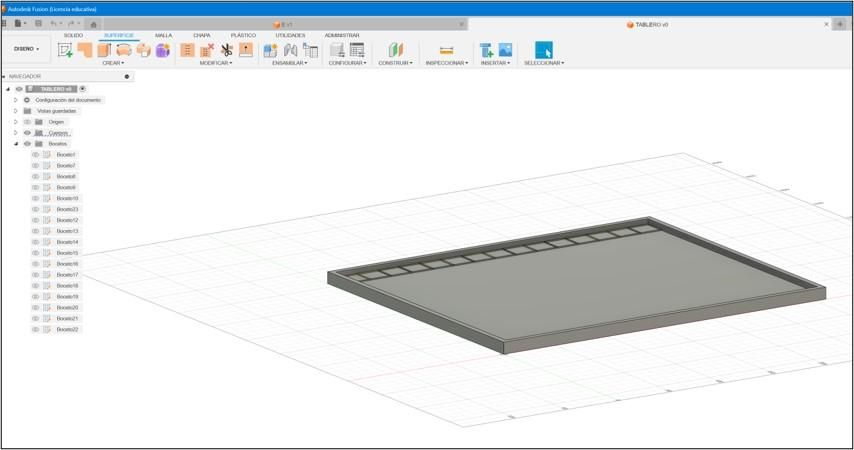Select the TABLERO v0 document tab
This screenshot has width=854, height=450.
648,25
